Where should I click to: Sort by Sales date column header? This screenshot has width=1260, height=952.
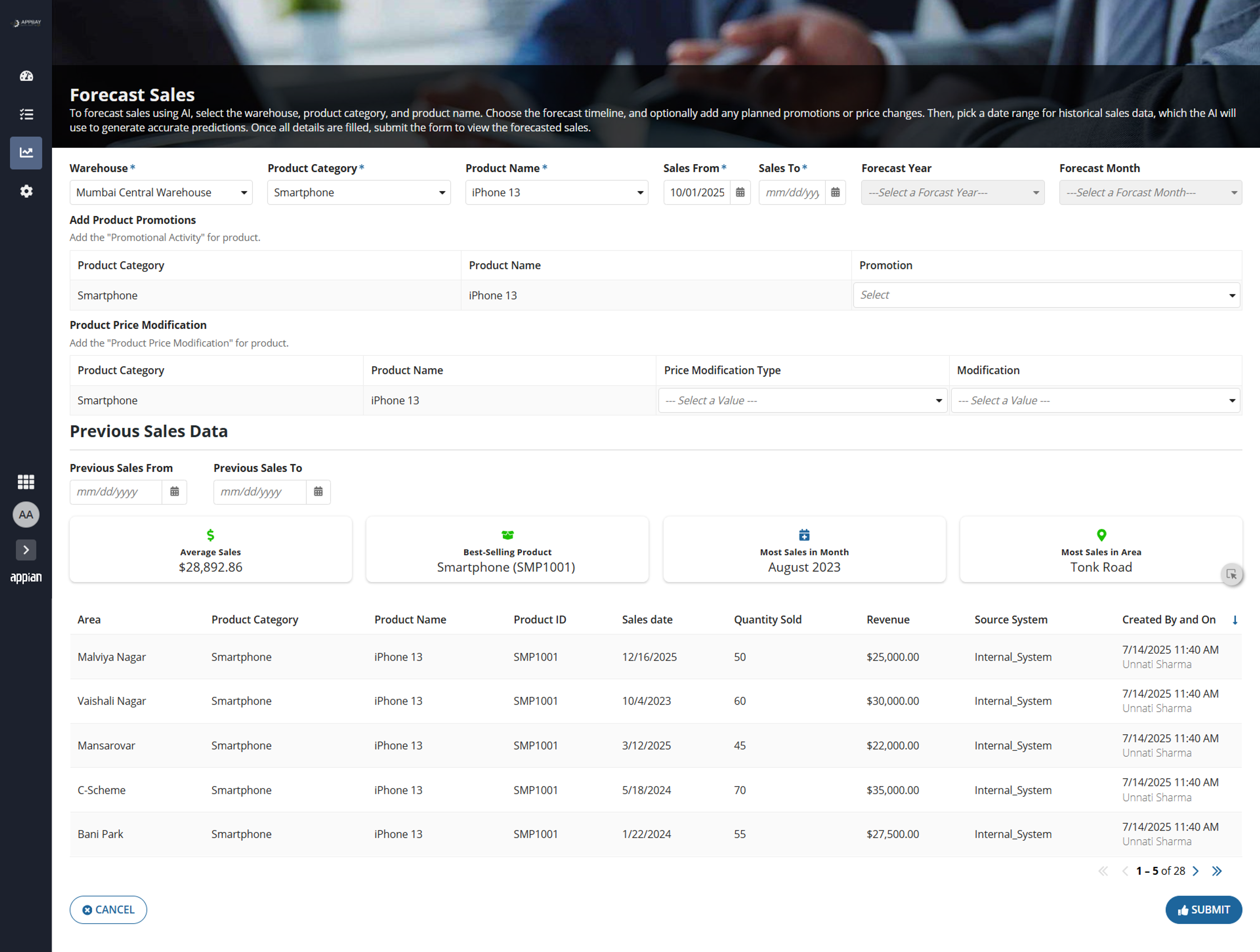(x=647, y=619)
